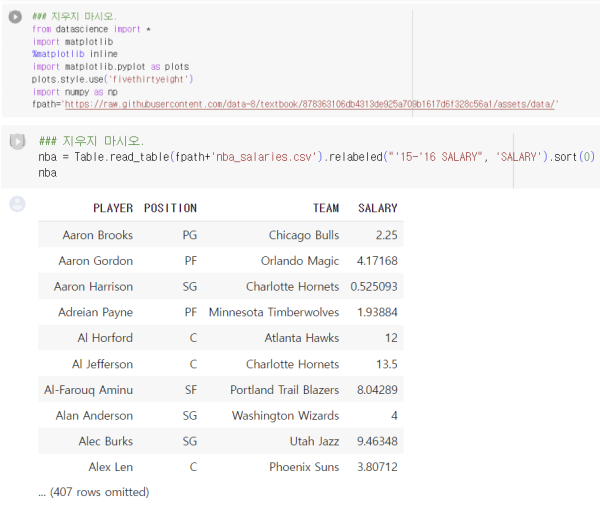The width and height of the screenshot is (600, 511).
Task: Click the Al Horford player cell
Action: (105, 338)
